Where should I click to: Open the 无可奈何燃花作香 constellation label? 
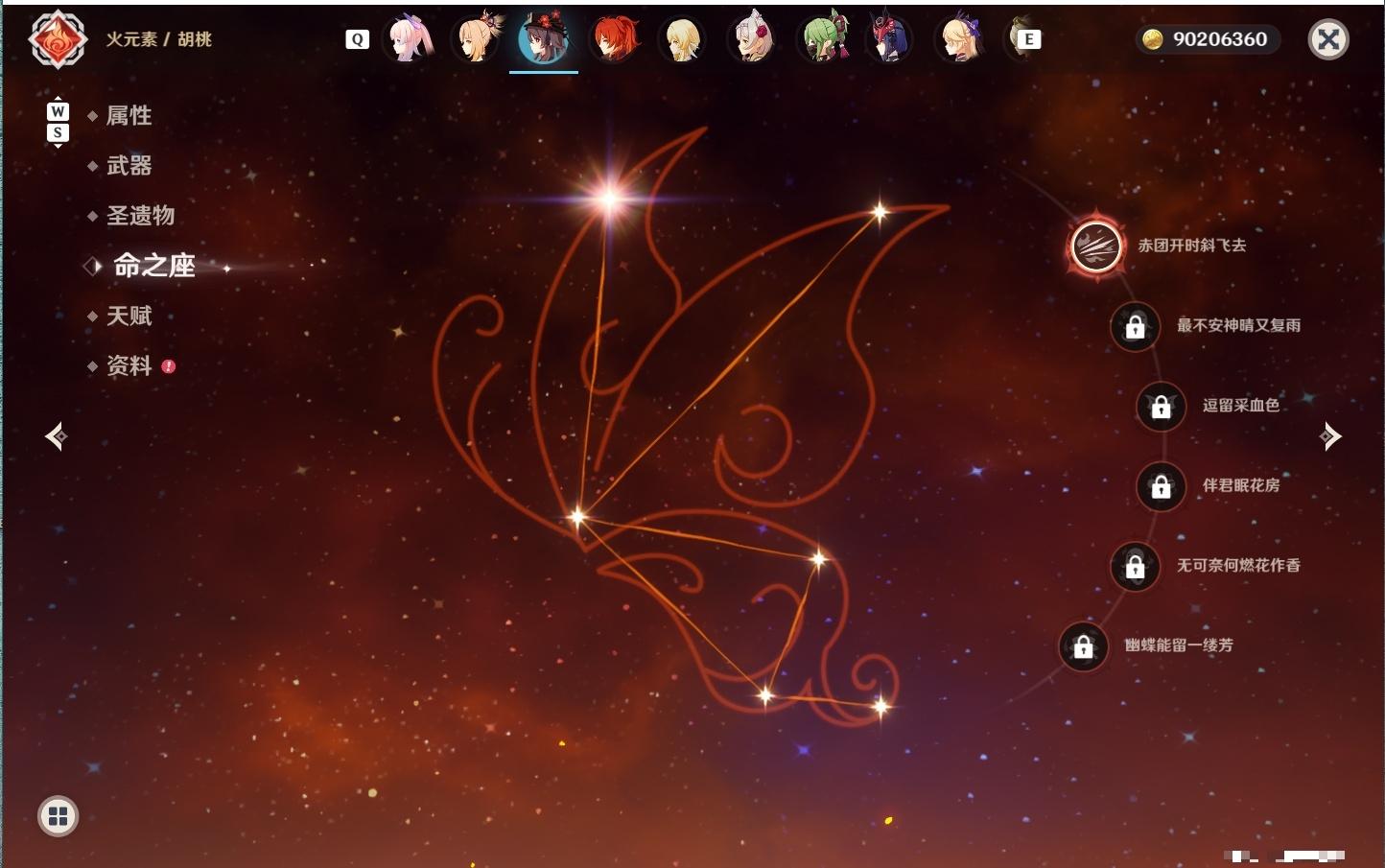click(x=1239, y=566)
